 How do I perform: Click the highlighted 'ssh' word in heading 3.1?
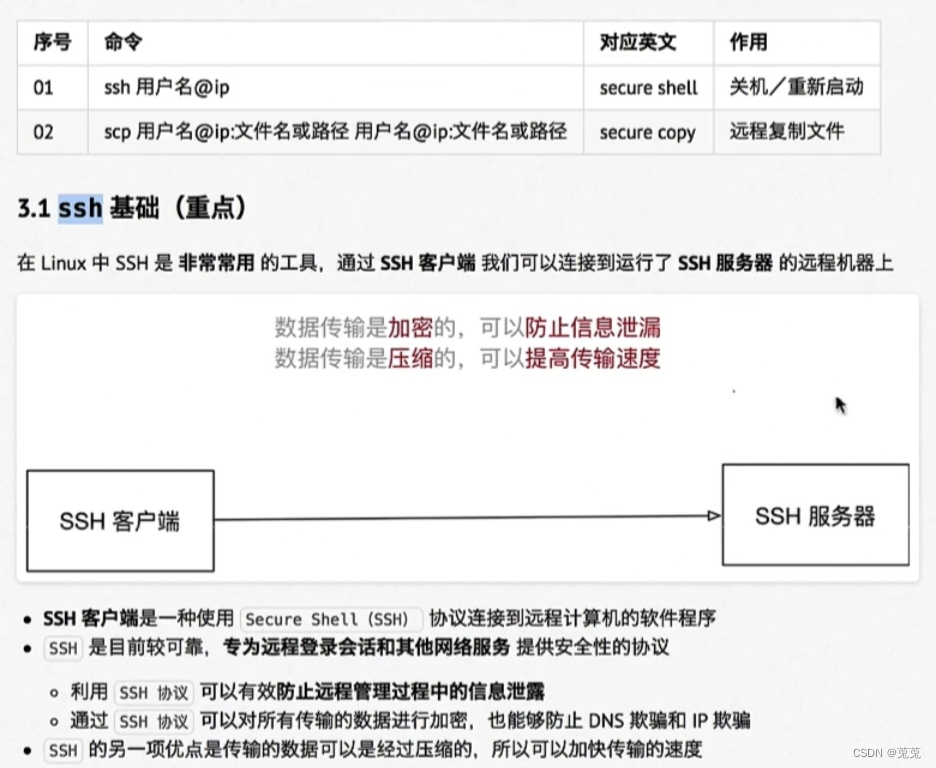coord(81,208)
